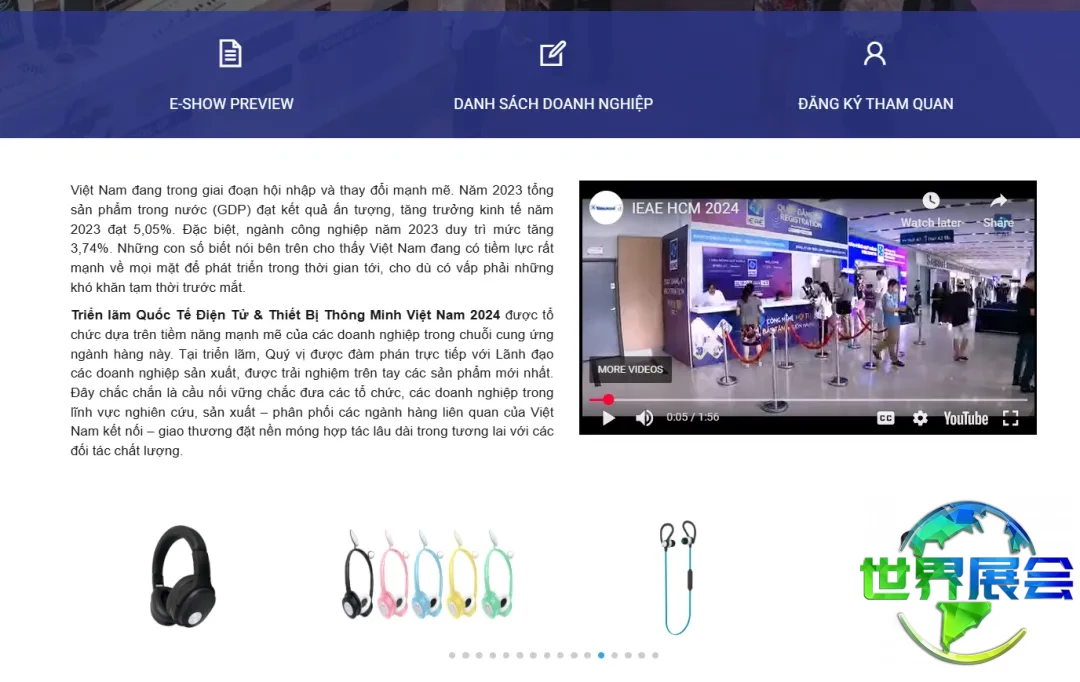The image size is (1080, 682).
Task: Open the E-SHOW PREVIEW link
Action: click(x=231, y=104)
